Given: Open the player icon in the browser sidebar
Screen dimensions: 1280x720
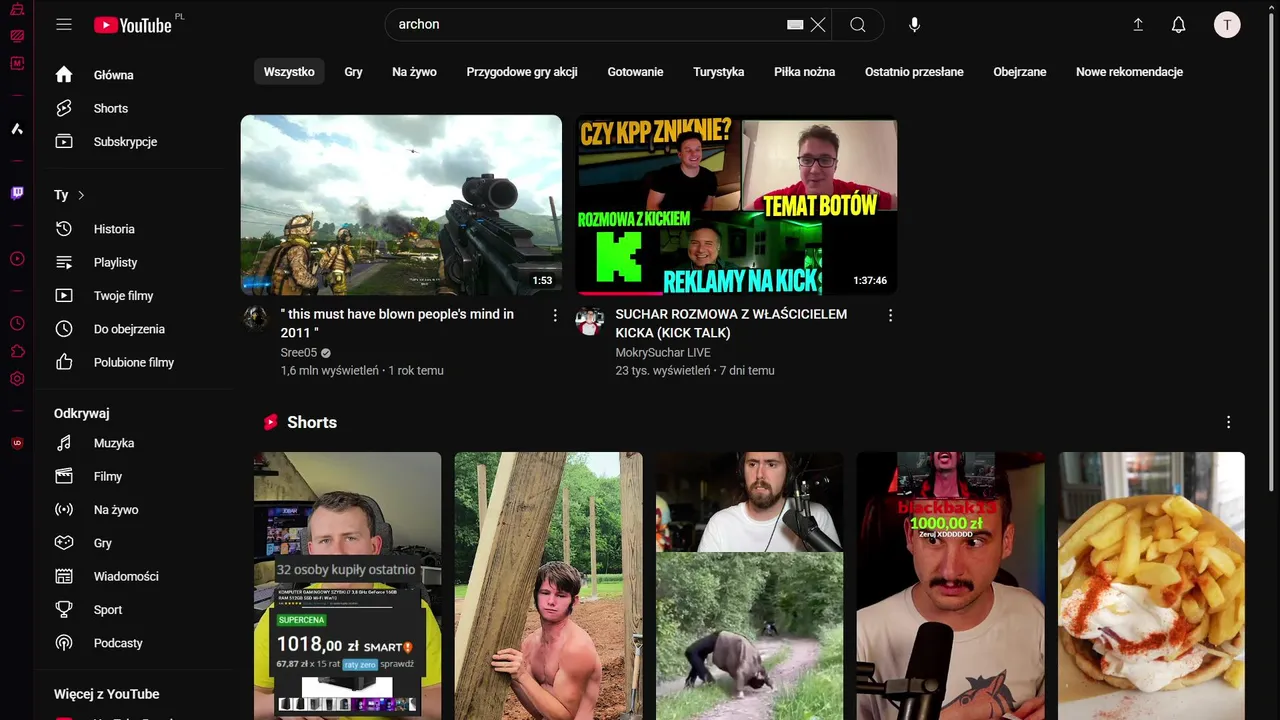Looking at the screenshot, I should pos(17,259).
